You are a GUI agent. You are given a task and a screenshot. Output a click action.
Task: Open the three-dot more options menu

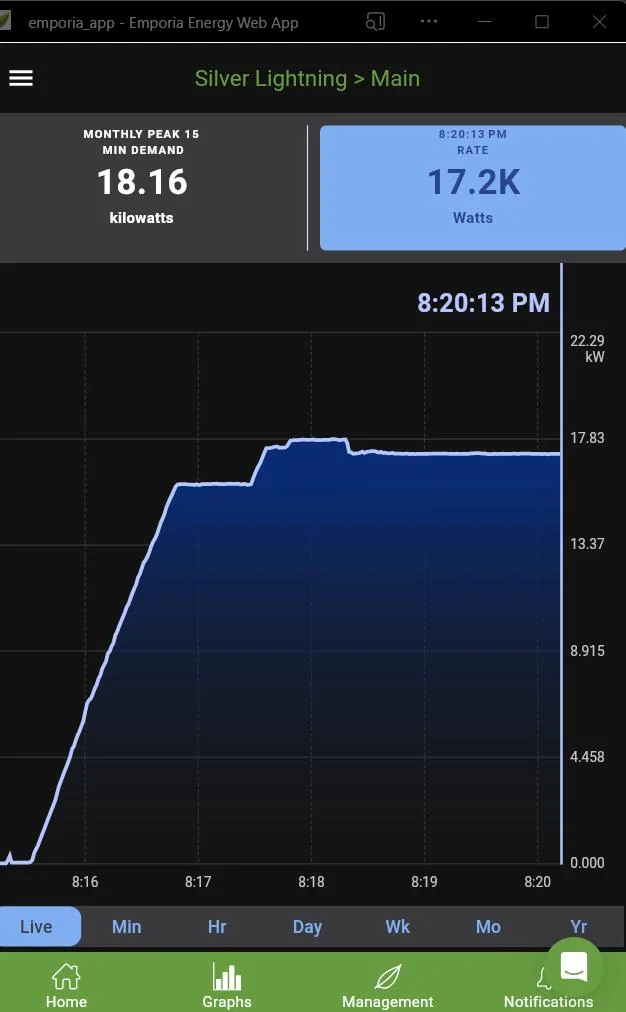pyautogui.click(x=429, y=22)
